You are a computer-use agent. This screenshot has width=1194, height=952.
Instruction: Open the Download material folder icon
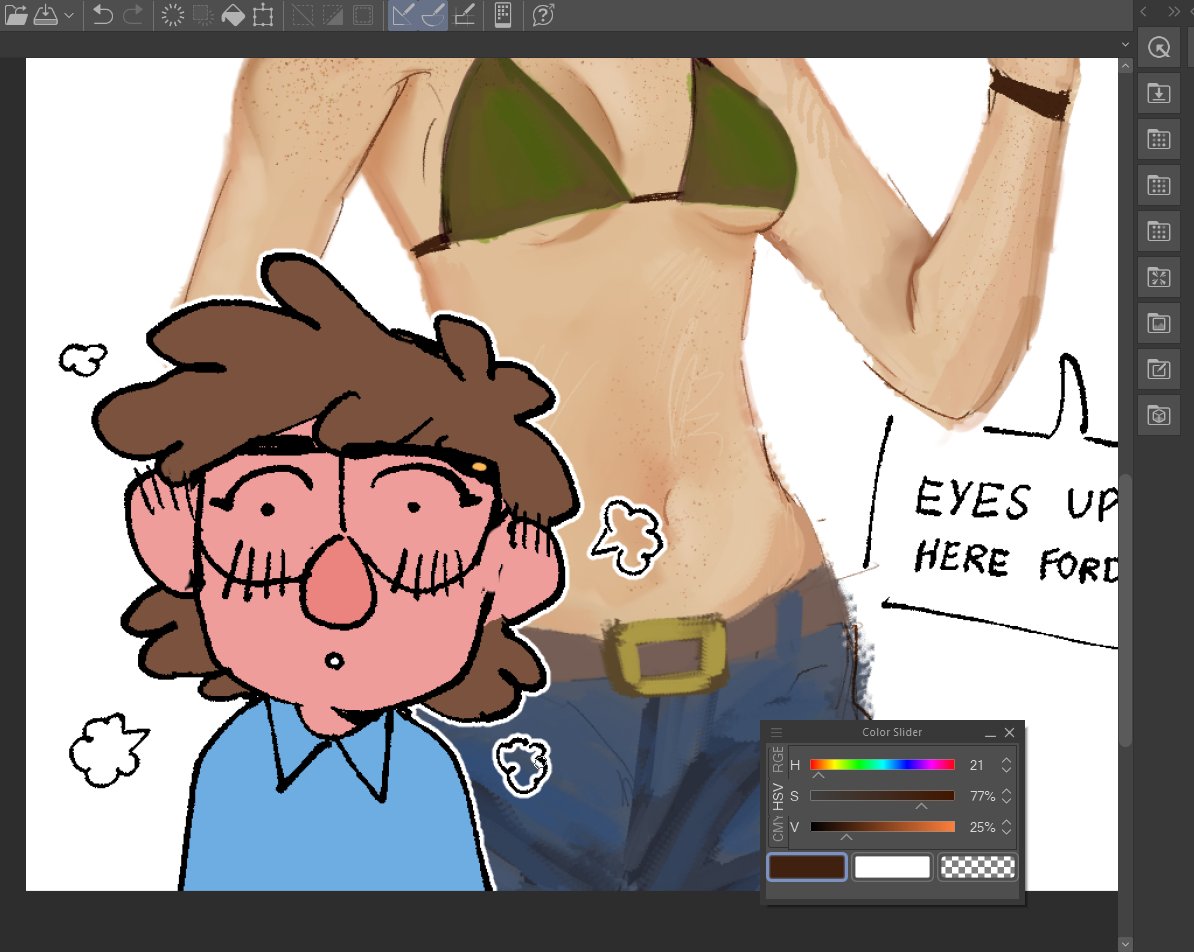[1159, 94]
